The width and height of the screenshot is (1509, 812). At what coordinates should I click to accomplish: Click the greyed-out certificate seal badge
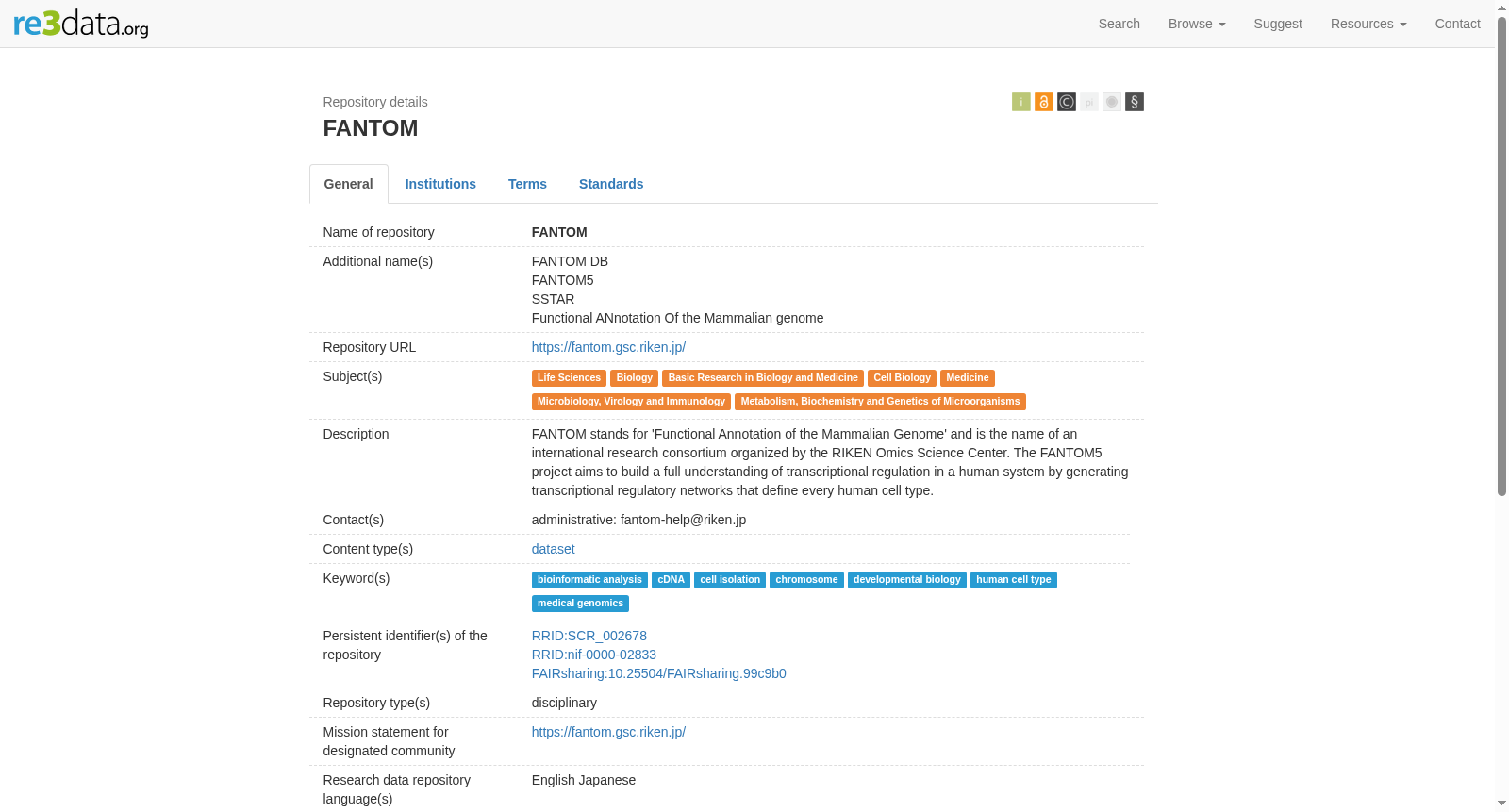[1112, 102]
